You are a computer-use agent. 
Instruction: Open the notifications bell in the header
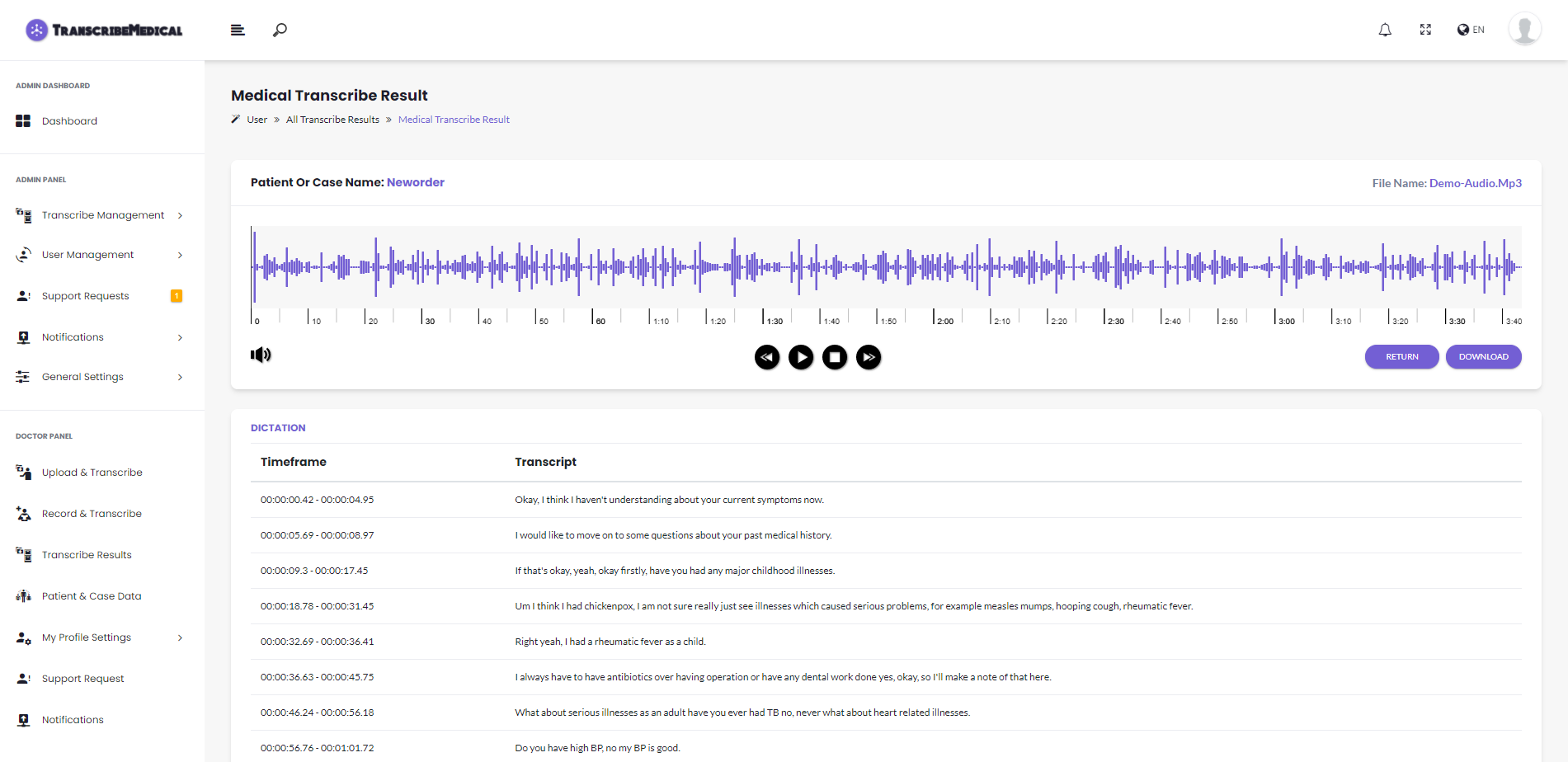[x=1385, y=30]
